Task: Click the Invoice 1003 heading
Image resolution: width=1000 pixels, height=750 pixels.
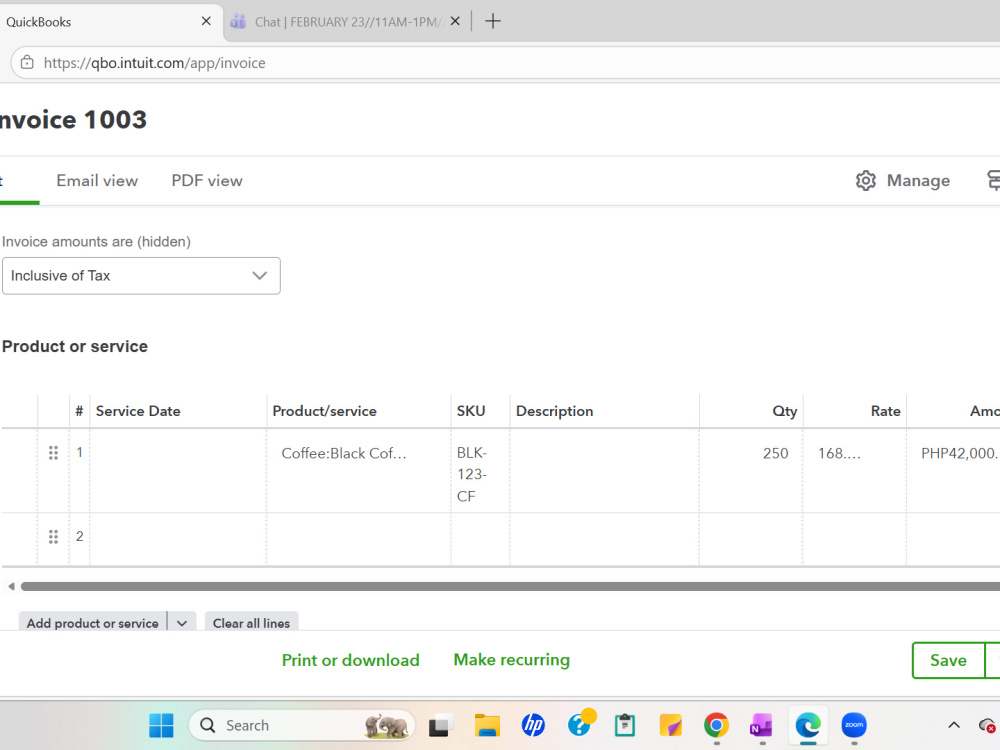Action: coord(73,120)
